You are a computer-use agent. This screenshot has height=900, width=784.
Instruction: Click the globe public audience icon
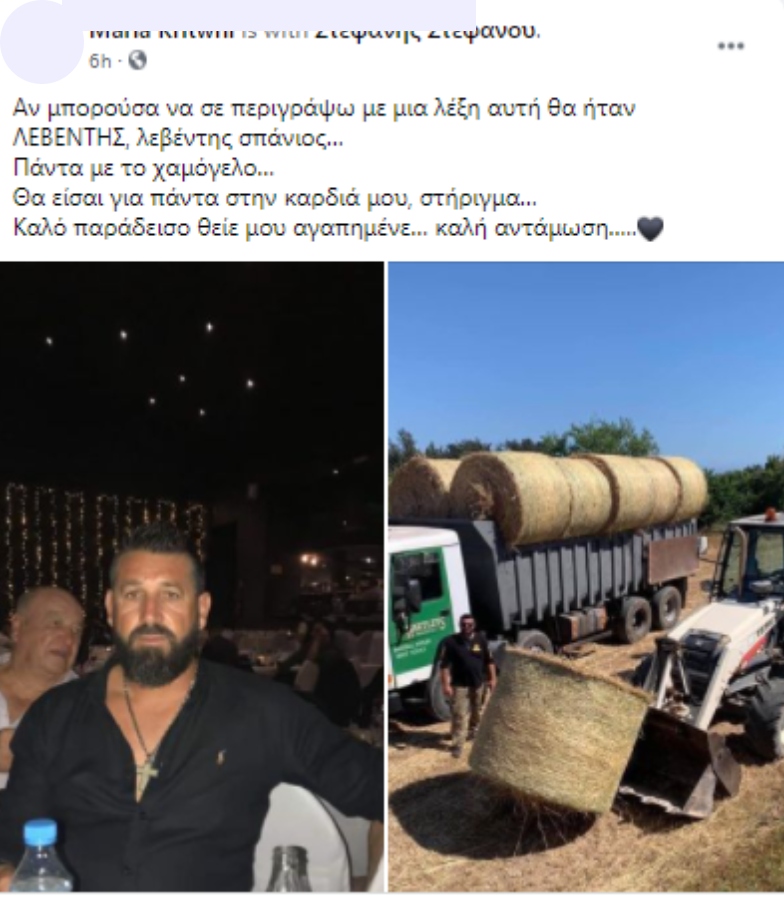(x=137, y=60)
